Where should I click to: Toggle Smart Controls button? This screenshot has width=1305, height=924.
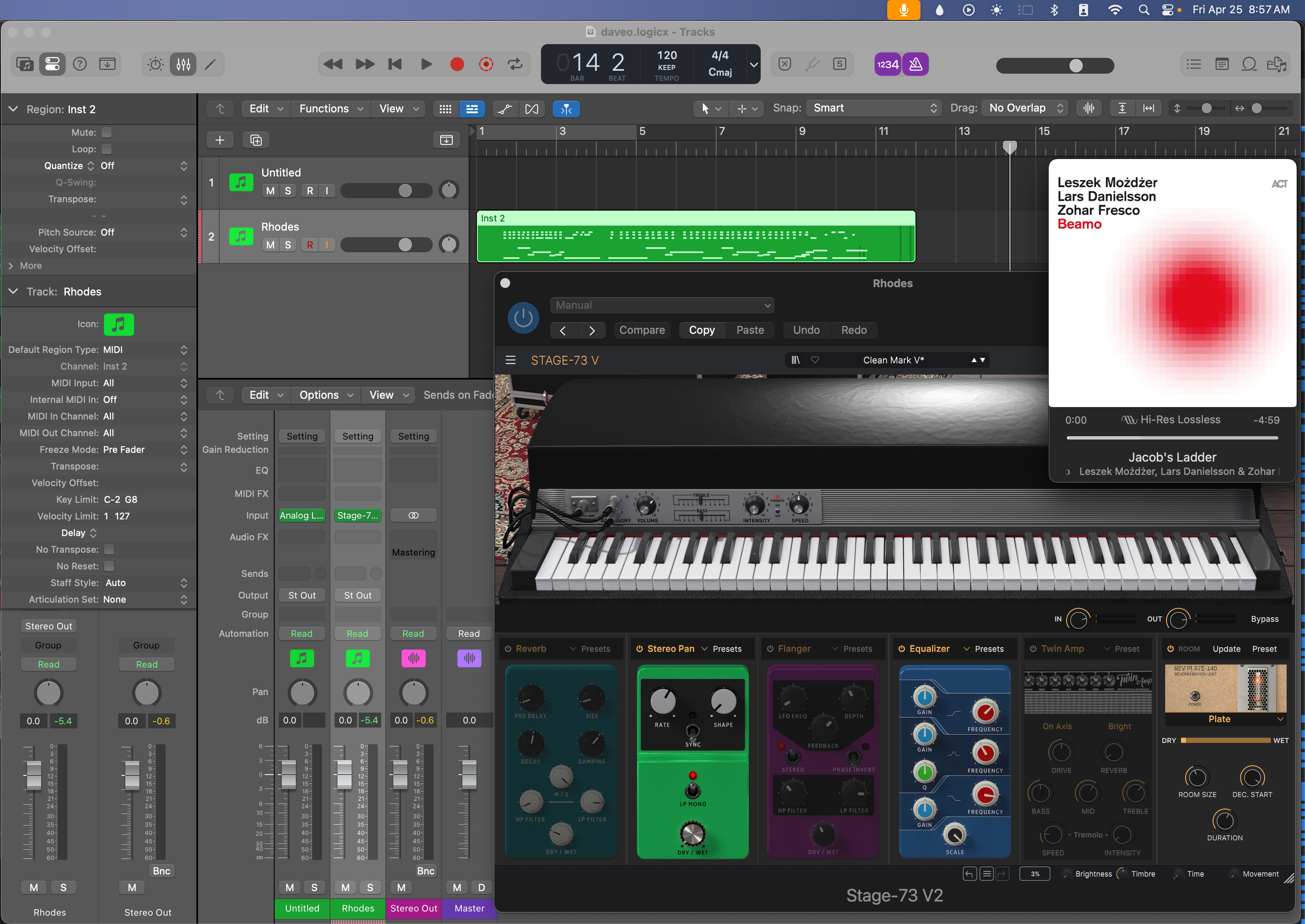[x=155, y=64]
